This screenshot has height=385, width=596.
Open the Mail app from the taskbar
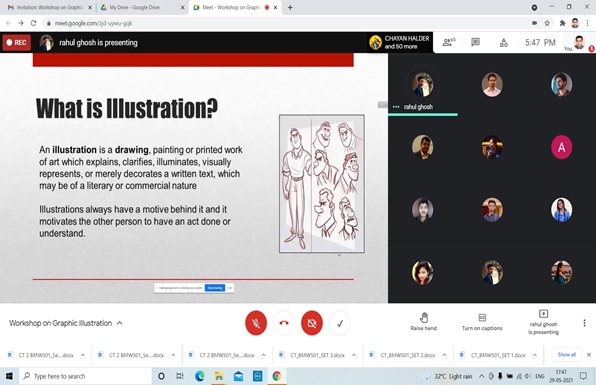[238, 376]
